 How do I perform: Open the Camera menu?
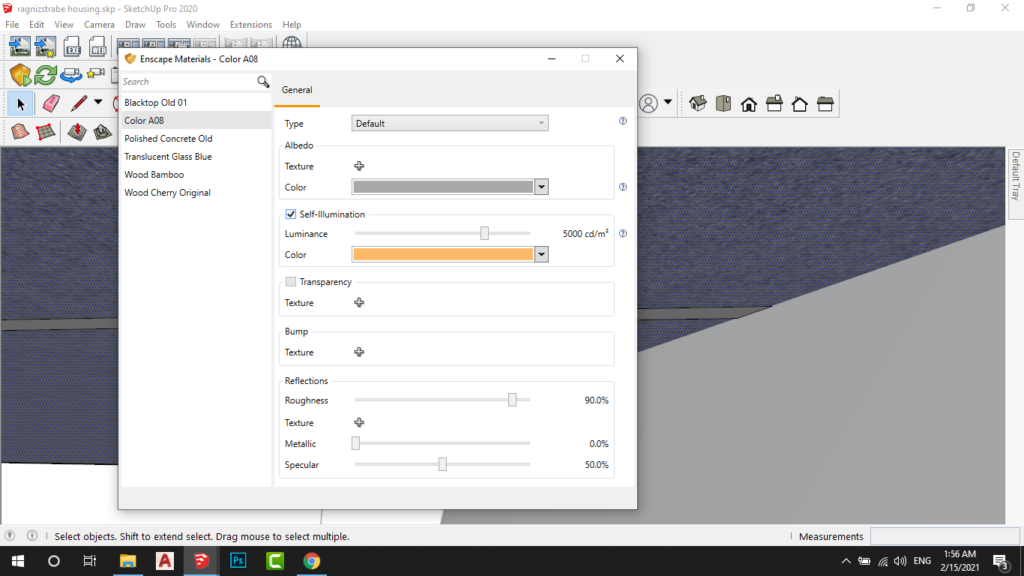click(99, 25)
